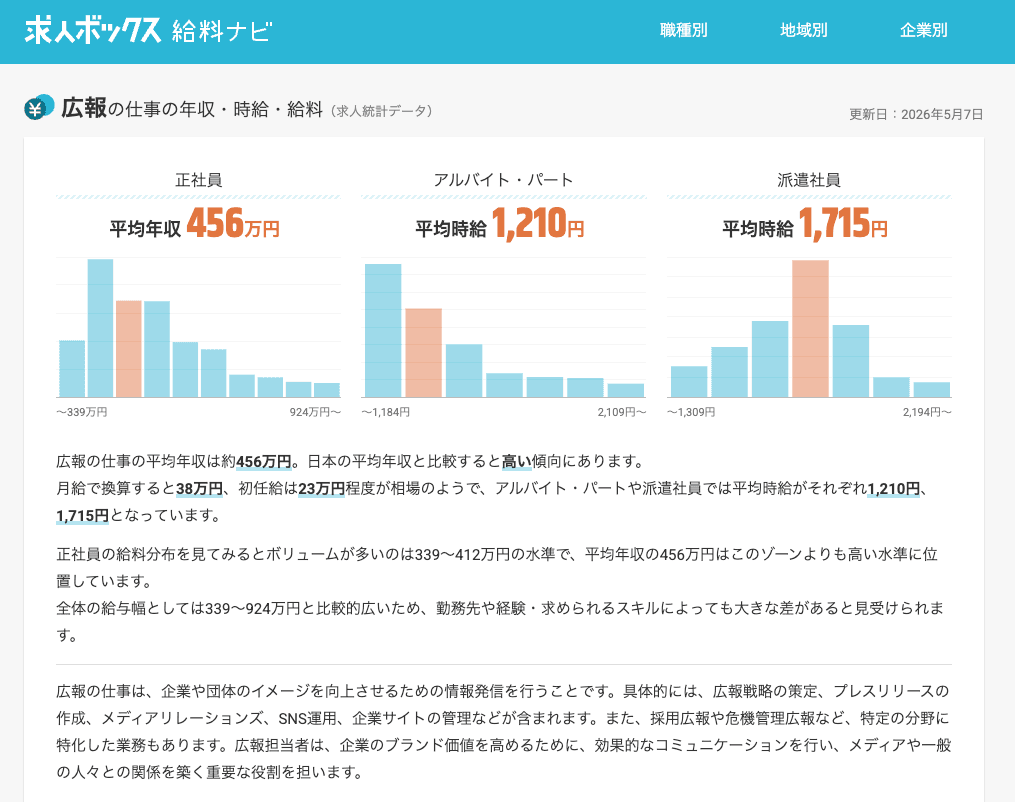Click the yen coin icon beside 広報
Image resolution: width=1015 pixels, height=802 pixels.
[39, 107]
